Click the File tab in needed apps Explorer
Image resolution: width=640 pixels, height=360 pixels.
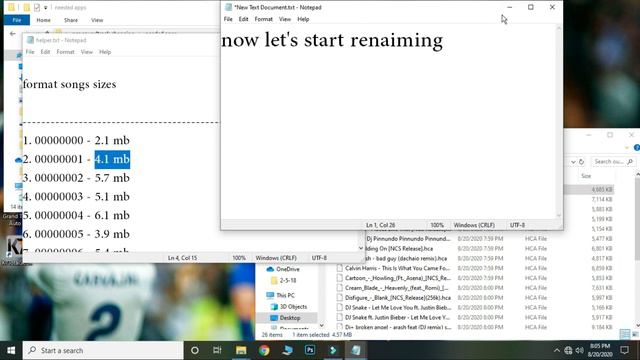[17, 20]
